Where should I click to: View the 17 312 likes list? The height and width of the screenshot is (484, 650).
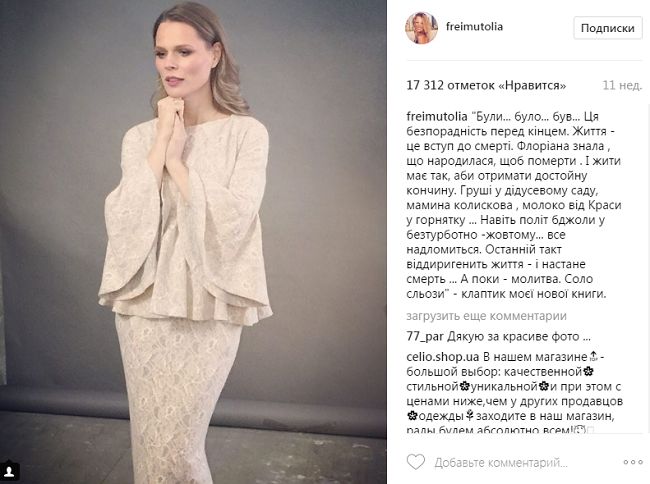(486, 85)
